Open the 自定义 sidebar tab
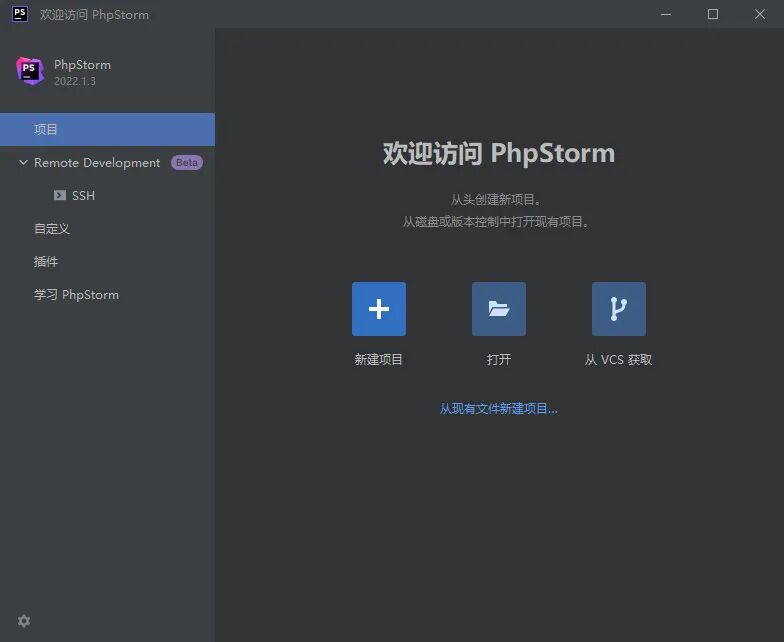The width and height of the screenshot is (784, 642). point(108,228)
